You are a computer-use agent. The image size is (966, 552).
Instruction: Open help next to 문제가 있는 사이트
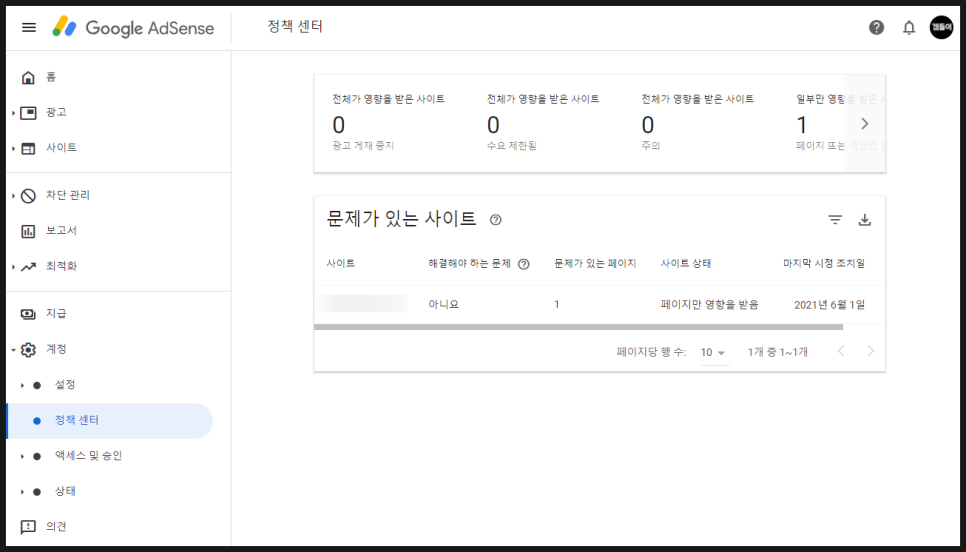coord(495,219)
